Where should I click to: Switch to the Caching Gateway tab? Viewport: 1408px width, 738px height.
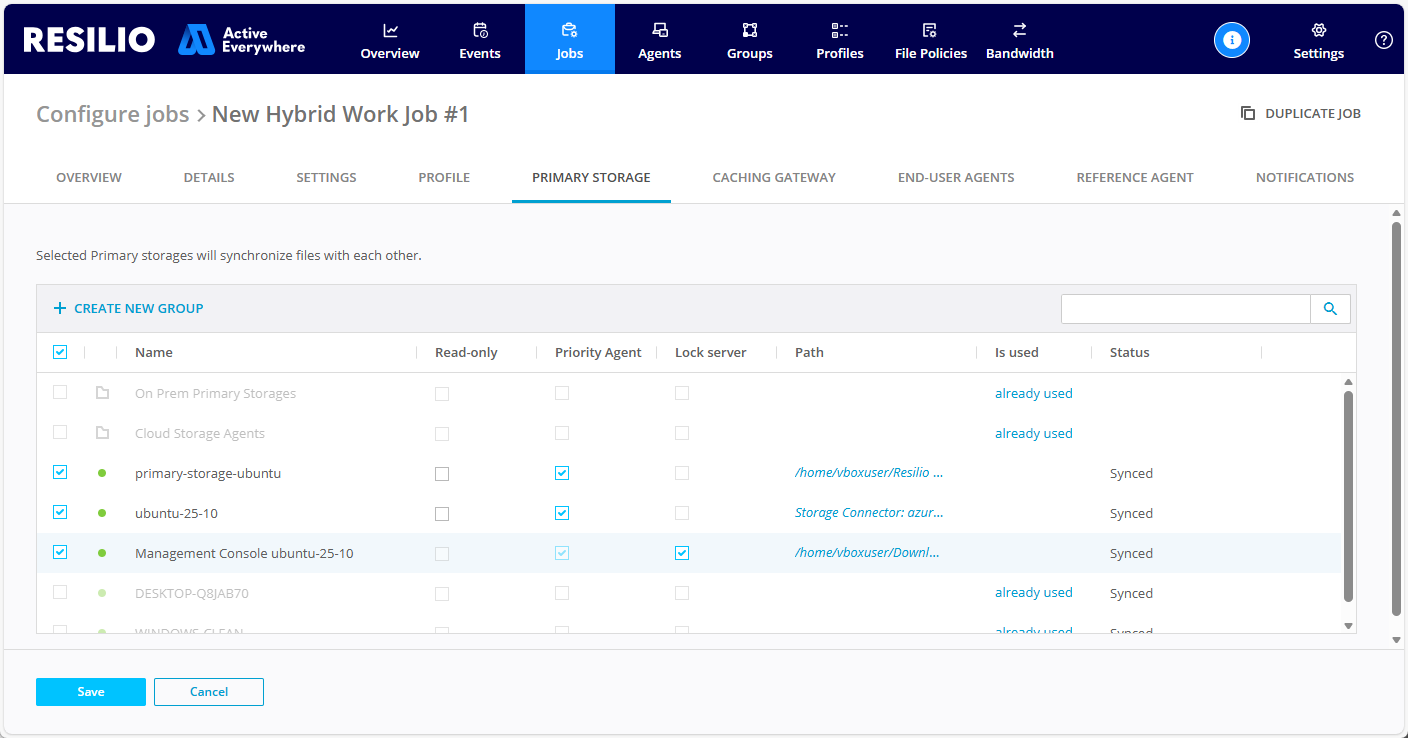pyautogui.click(x=774, y=177)
